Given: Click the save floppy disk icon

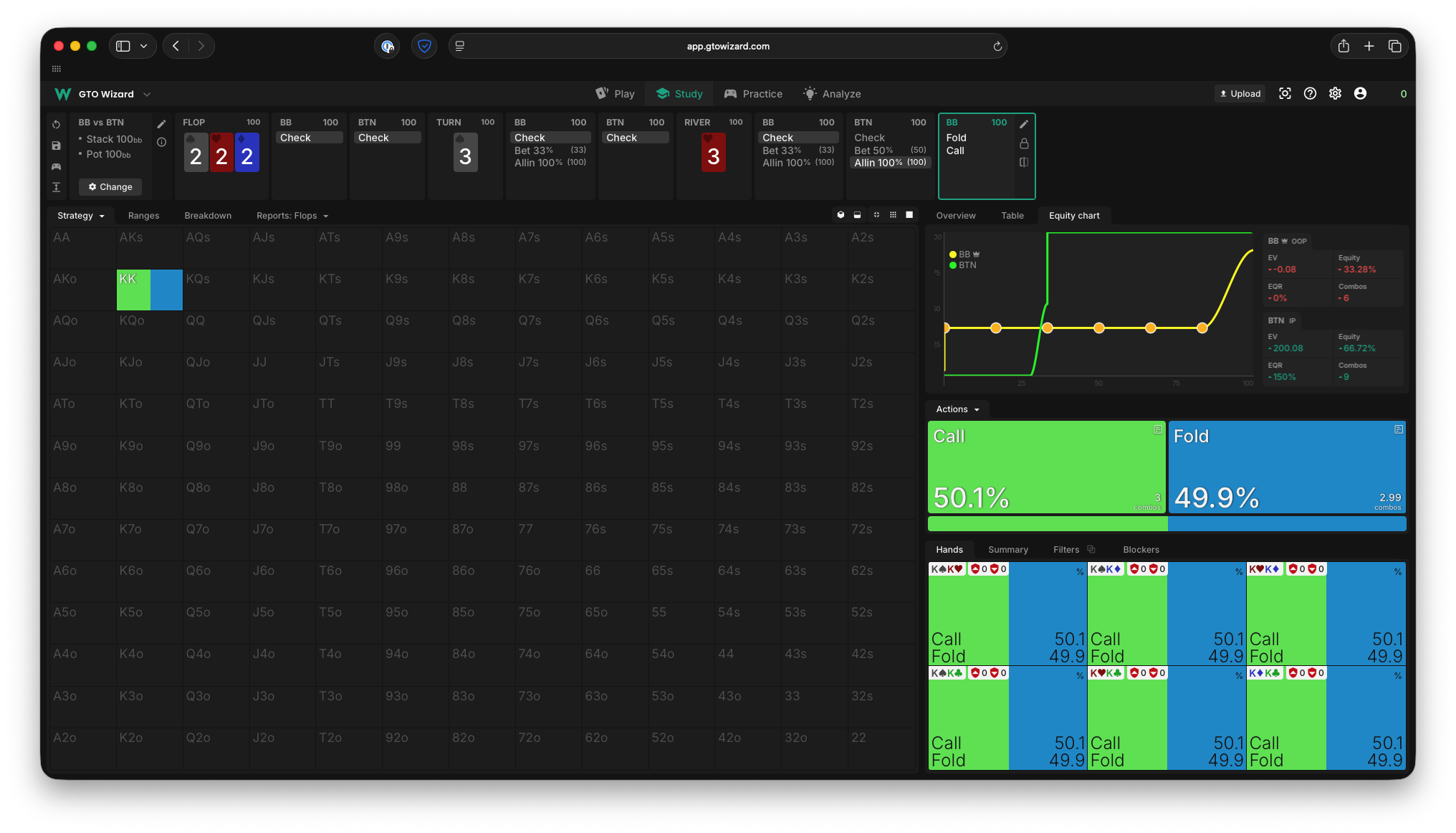Looking at the screenshot, I should (57, 146).
